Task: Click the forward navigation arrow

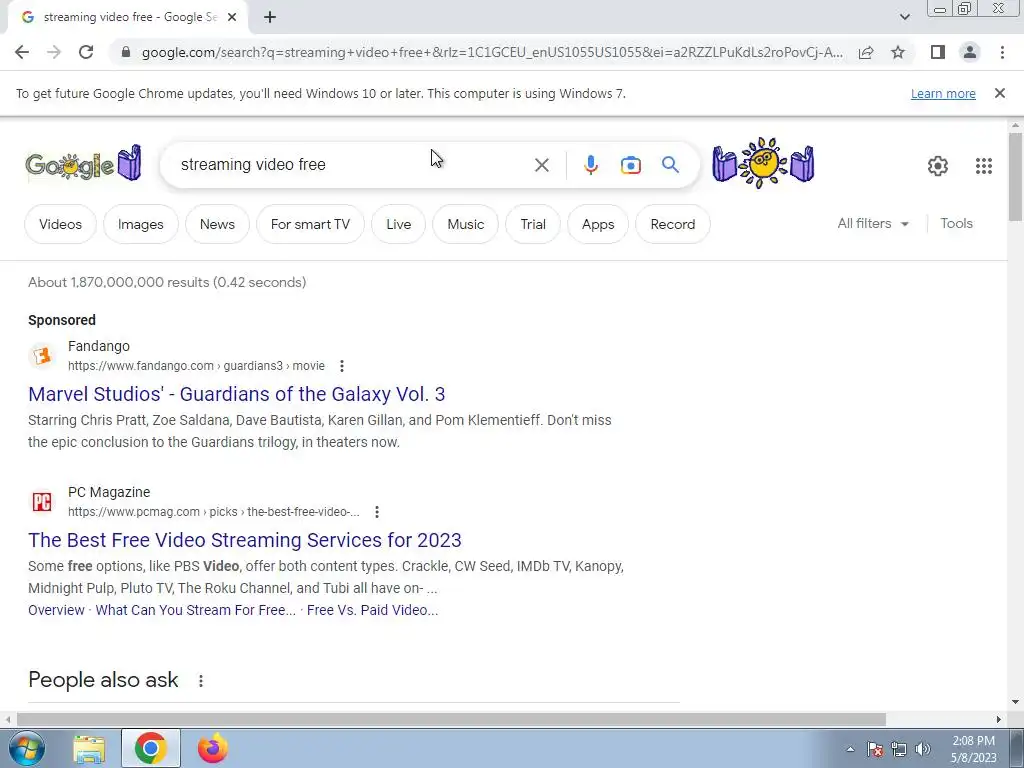Action: point(54,52)
